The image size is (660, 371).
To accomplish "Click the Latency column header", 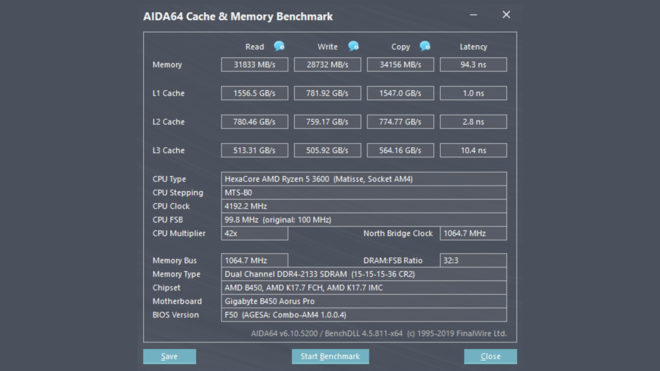I will [x=474, y=47].
